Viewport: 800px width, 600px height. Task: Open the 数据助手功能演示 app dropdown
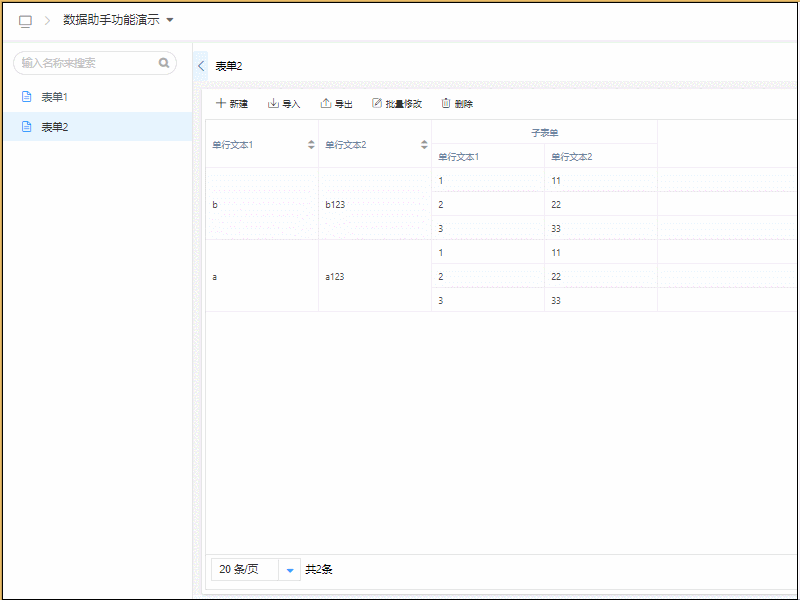point(170,20)
